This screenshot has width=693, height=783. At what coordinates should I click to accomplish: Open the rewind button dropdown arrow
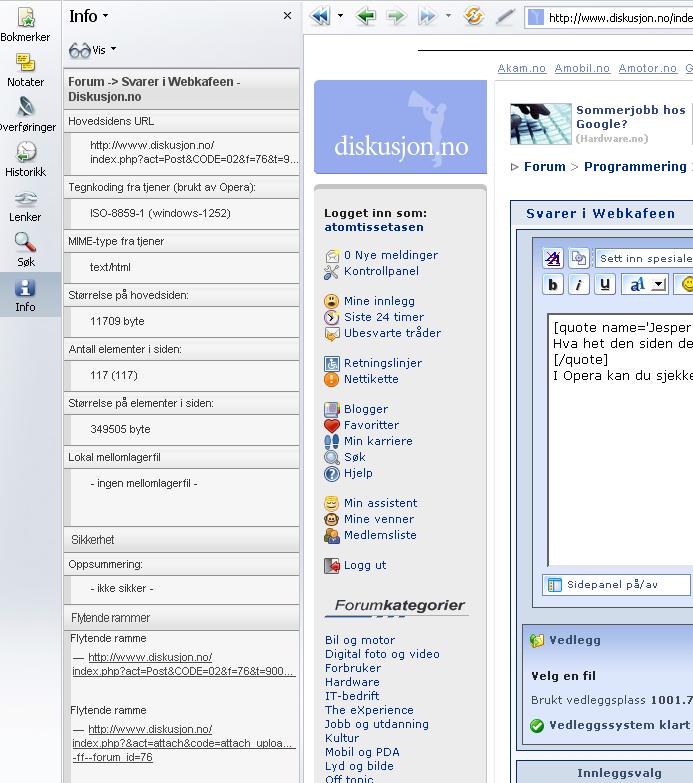pos(341,16)
